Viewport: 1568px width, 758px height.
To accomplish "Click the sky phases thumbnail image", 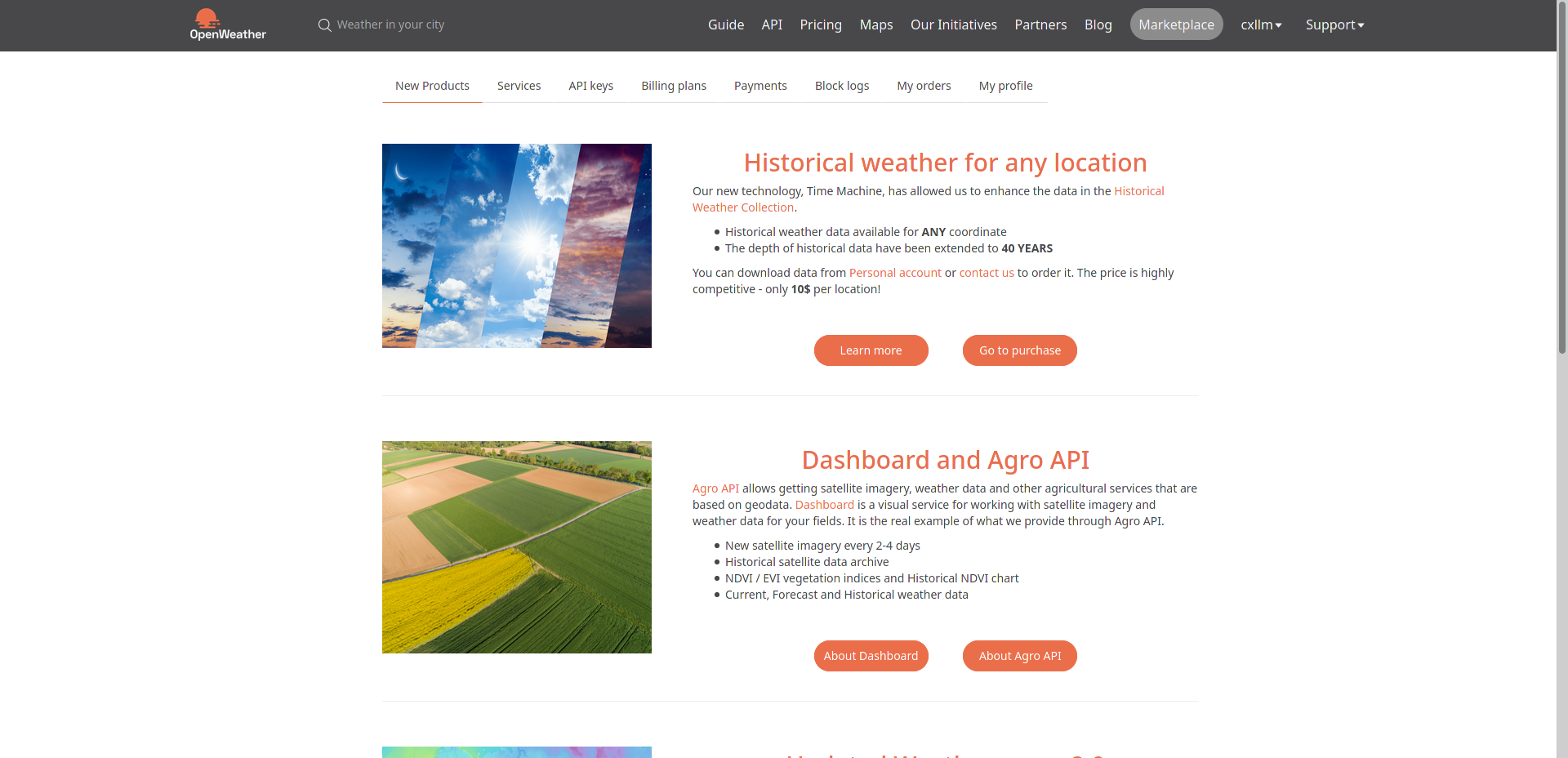I will [516, 246].
